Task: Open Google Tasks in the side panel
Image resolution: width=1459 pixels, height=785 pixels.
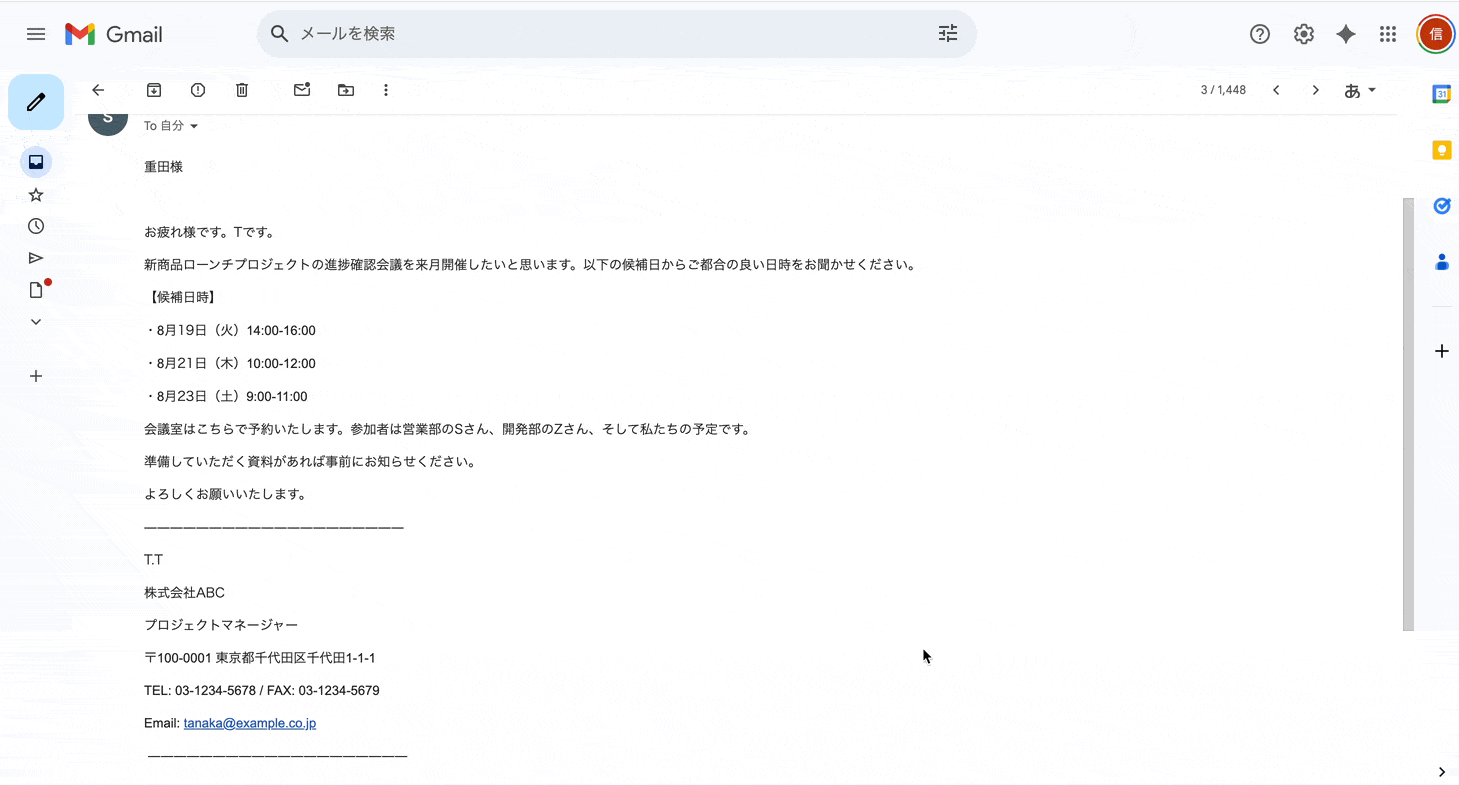Action: pos(1441,205)
